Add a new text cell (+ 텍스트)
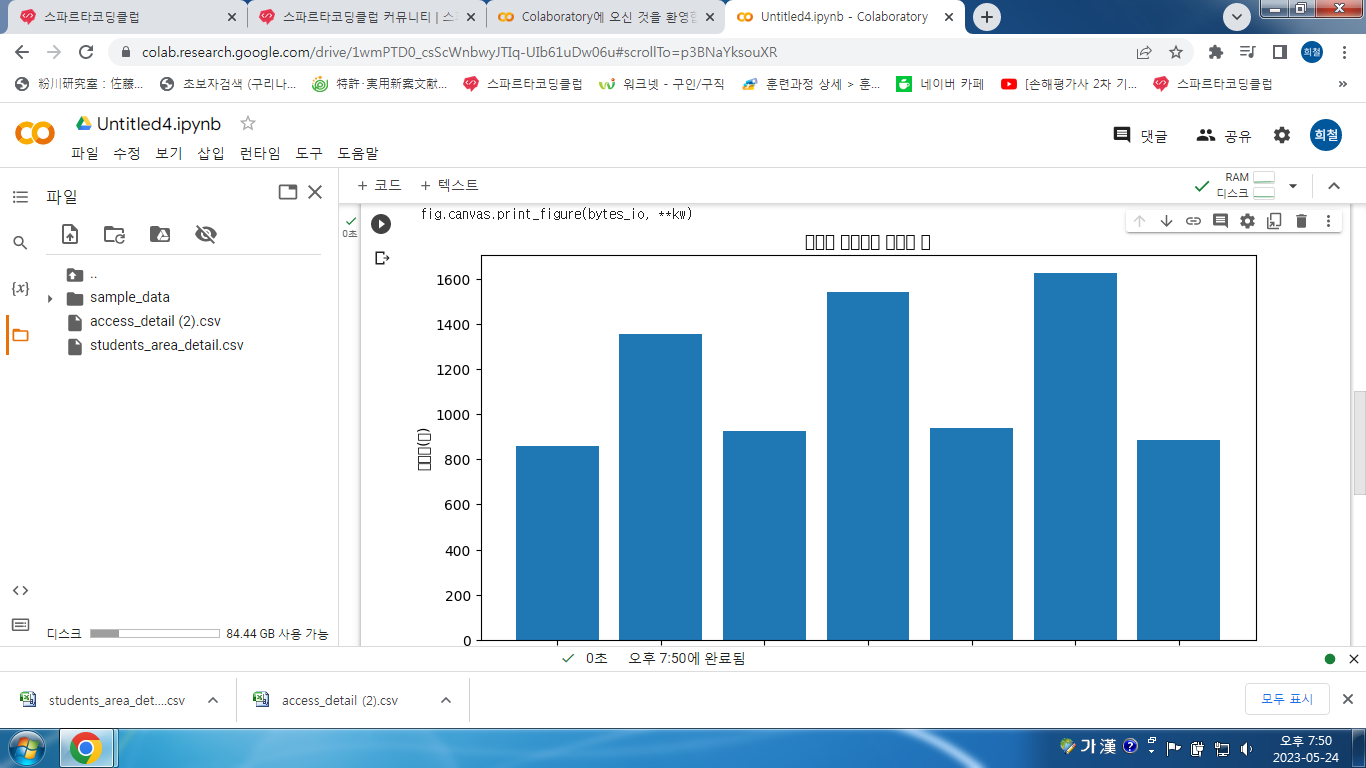This screenshot has height=768, width=1366. [449, 185]
